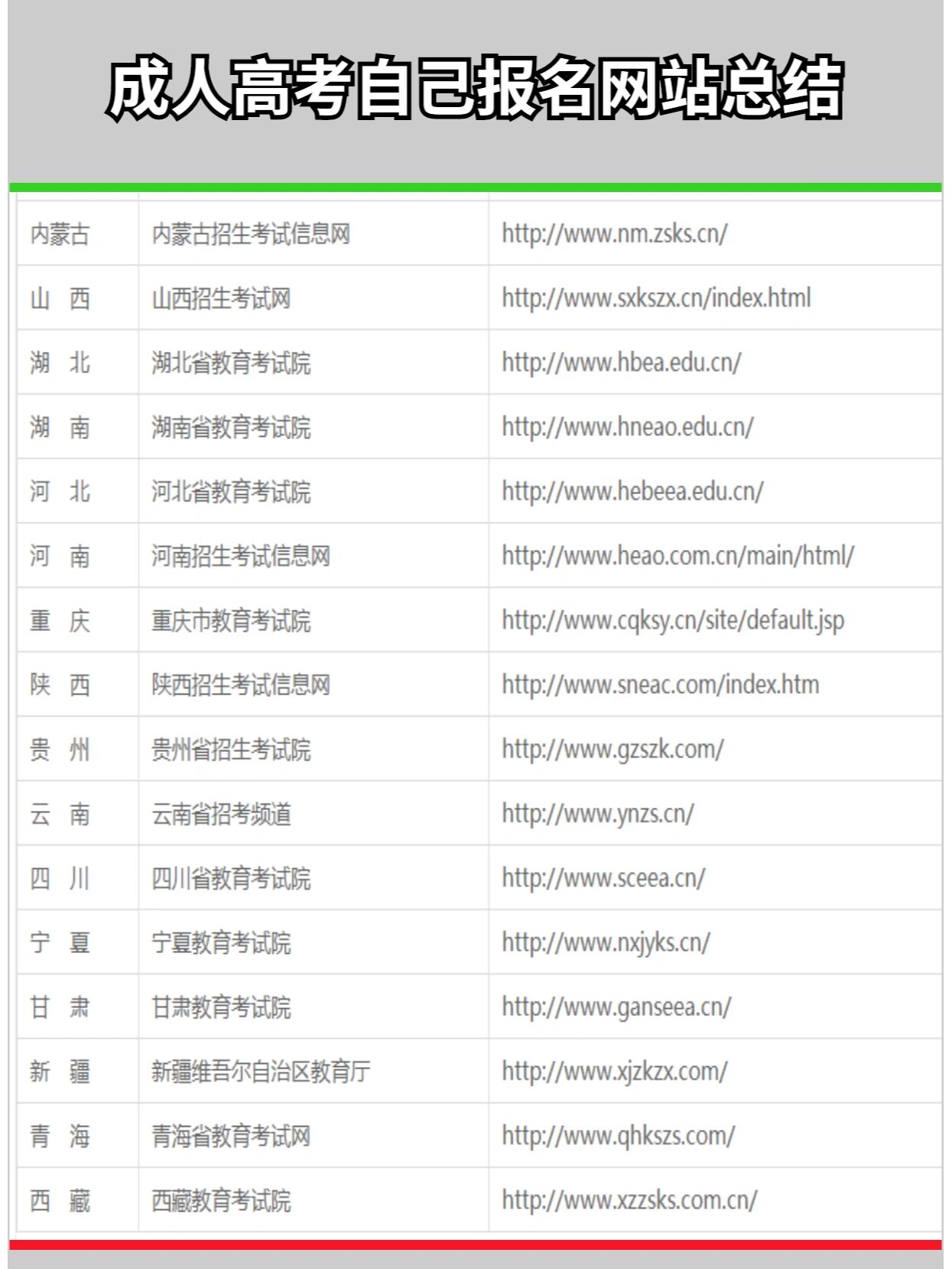Open the http://www.xzzsks.com.cn/ link
Viewport: 952px width, 1269px height.
click(629, 1199)
